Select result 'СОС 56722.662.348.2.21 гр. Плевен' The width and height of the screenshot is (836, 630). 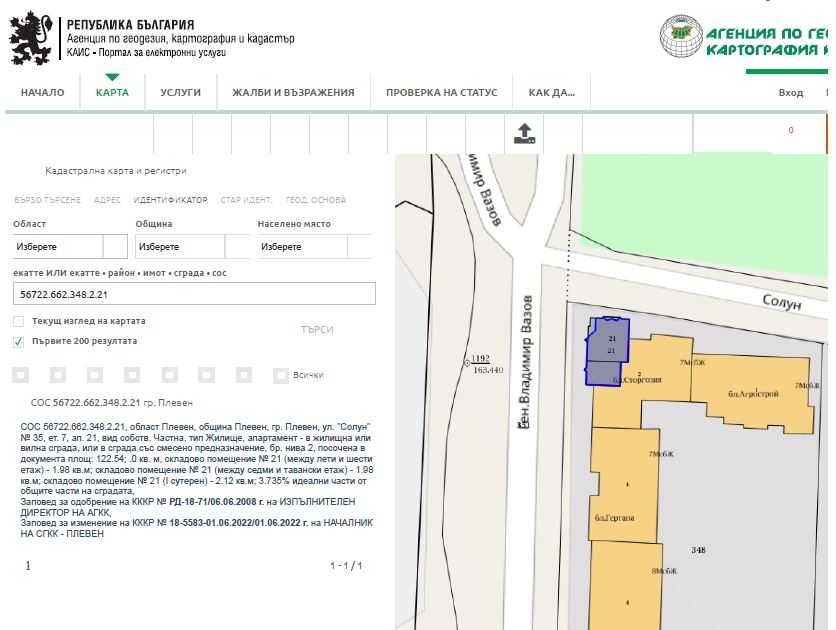(x=111, y=403)
